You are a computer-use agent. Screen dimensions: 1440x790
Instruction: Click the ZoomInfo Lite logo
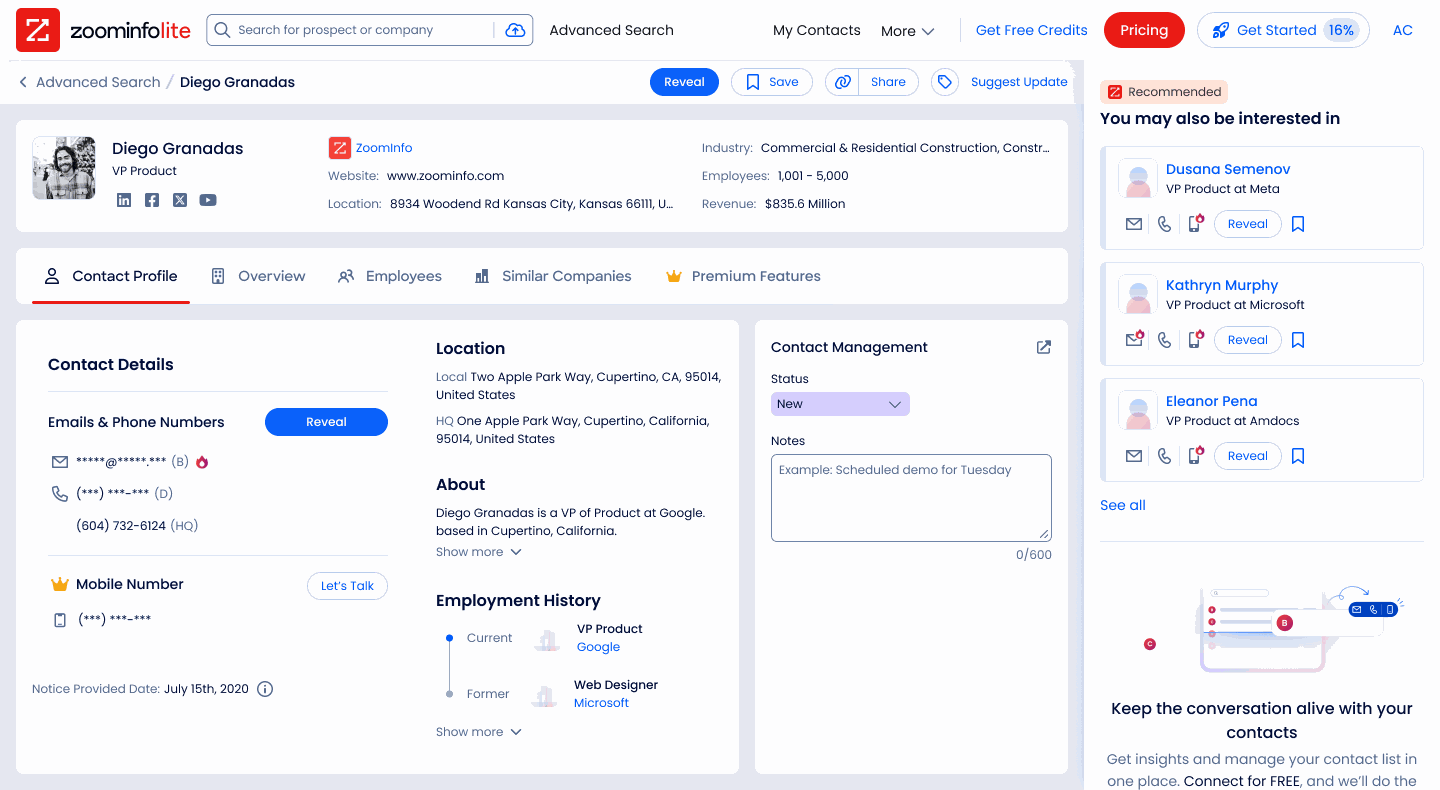pyautogui.click(x=104, y=30)
